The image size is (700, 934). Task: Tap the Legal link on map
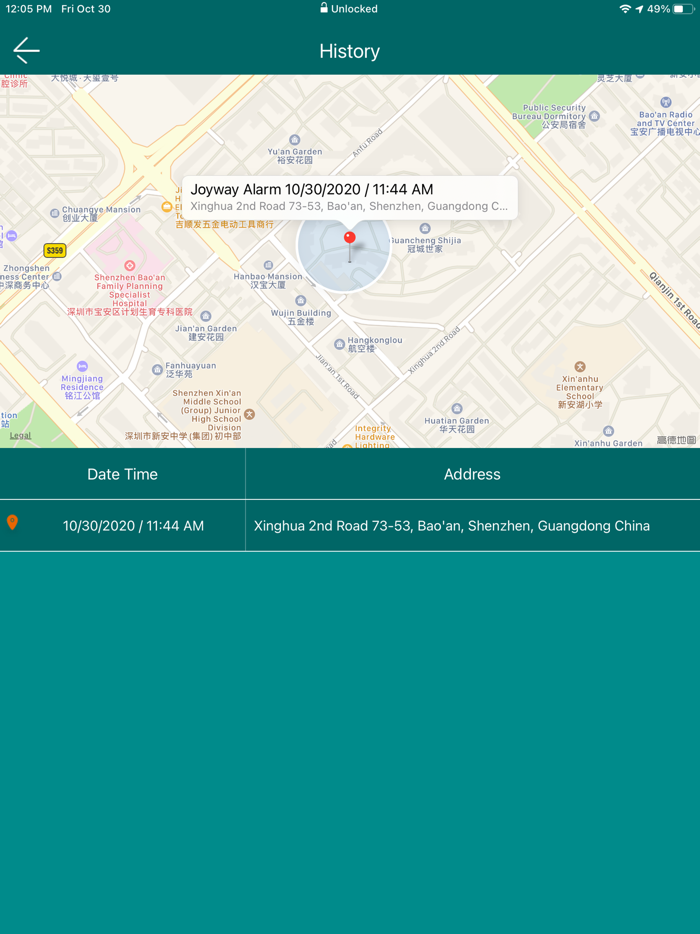coord(20,435)
